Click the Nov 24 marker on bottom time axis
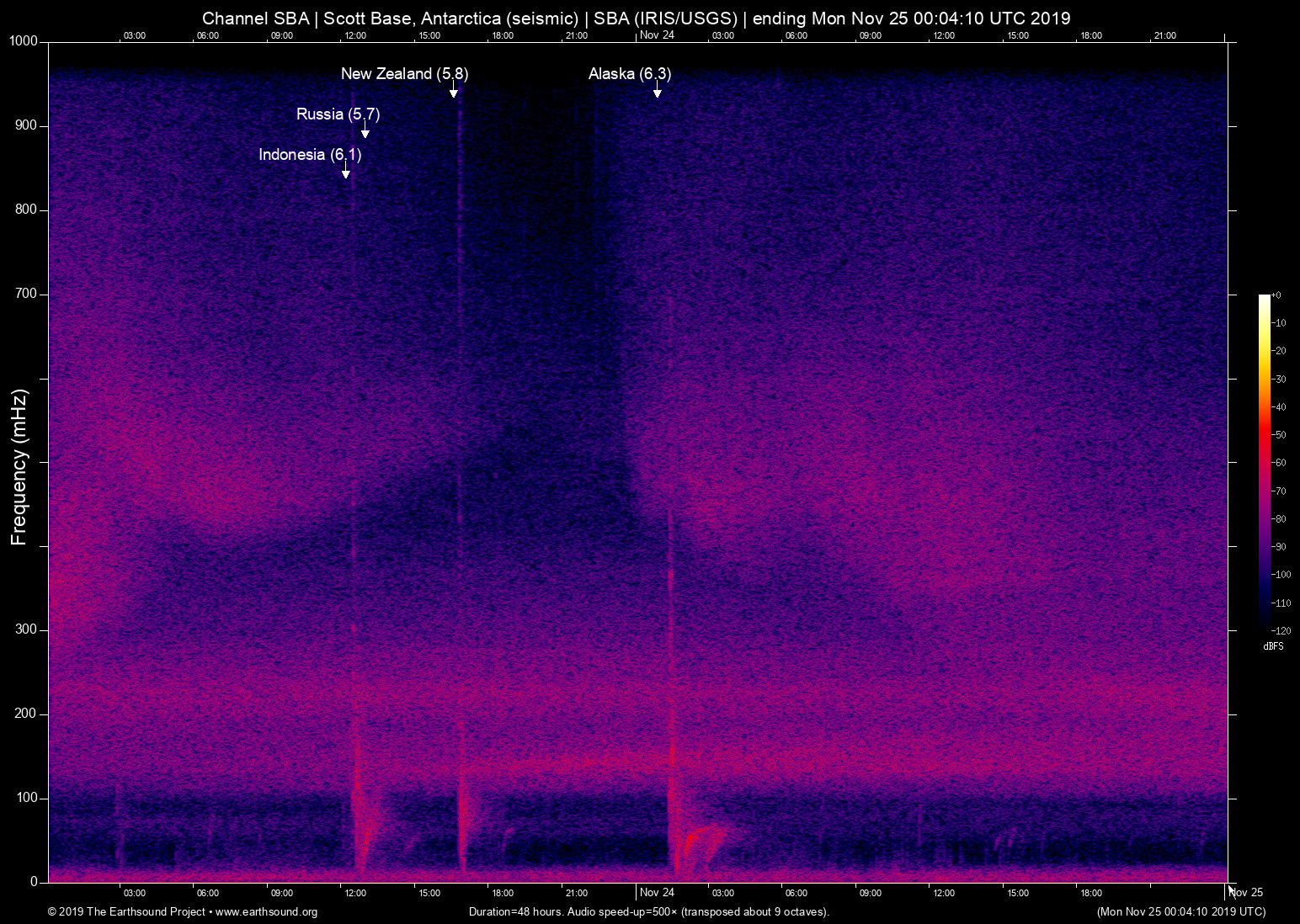 coord(657,892)
